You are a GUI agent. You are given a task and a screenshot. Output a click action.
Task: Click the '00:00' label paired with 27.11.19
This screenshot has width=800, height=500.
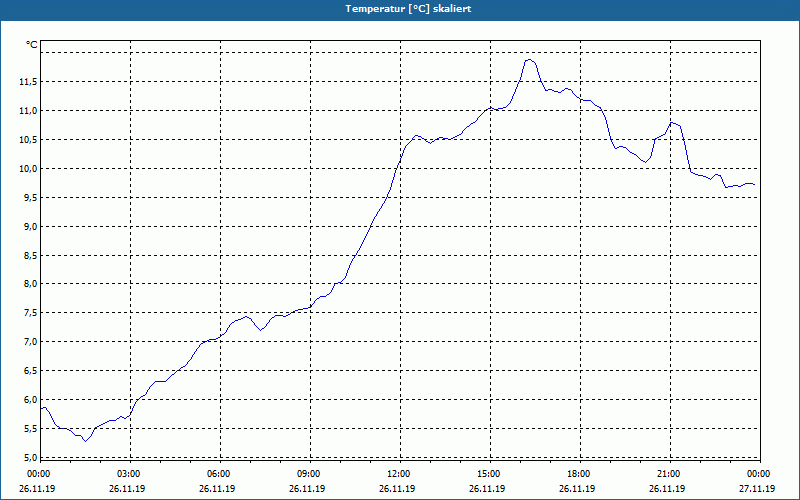click(759, 474)
